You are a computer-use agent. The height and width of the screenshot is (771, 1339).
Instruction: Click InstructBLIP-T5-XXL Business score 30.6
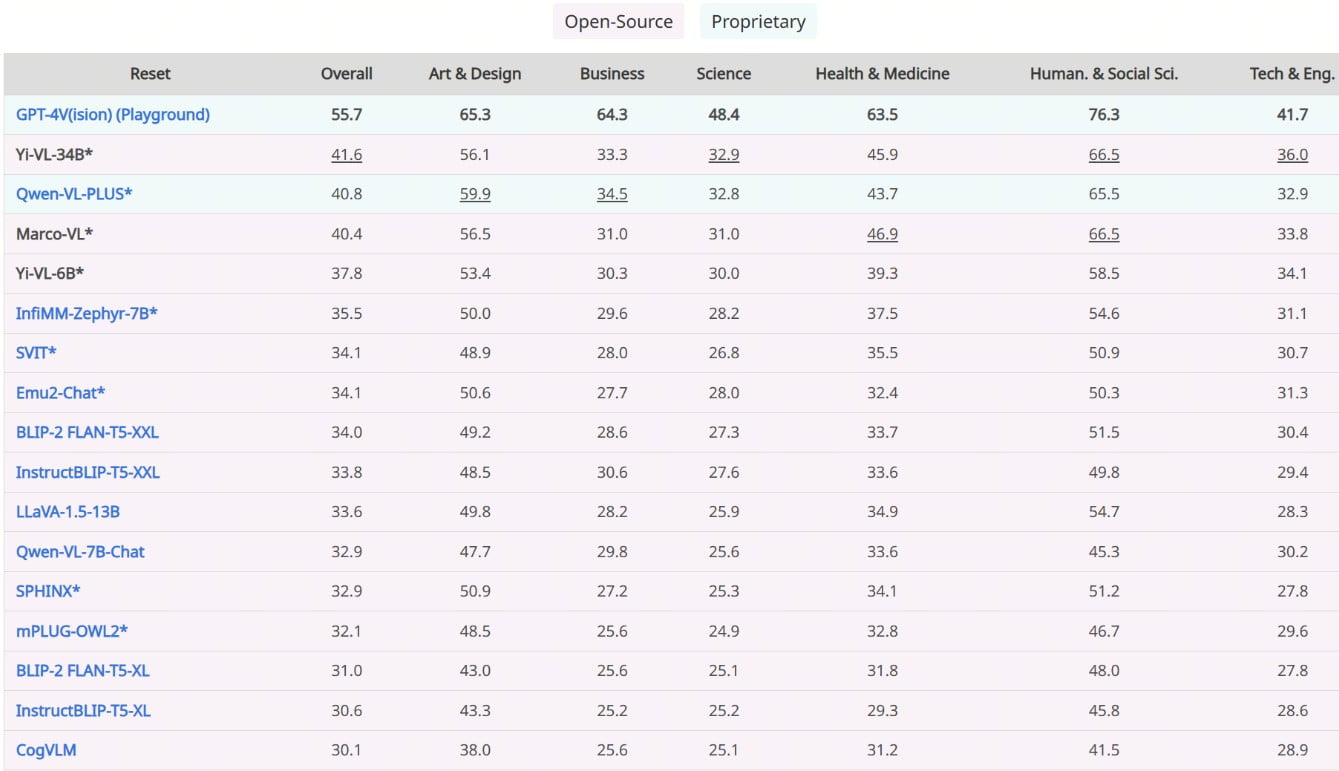(x=612, y=472)
